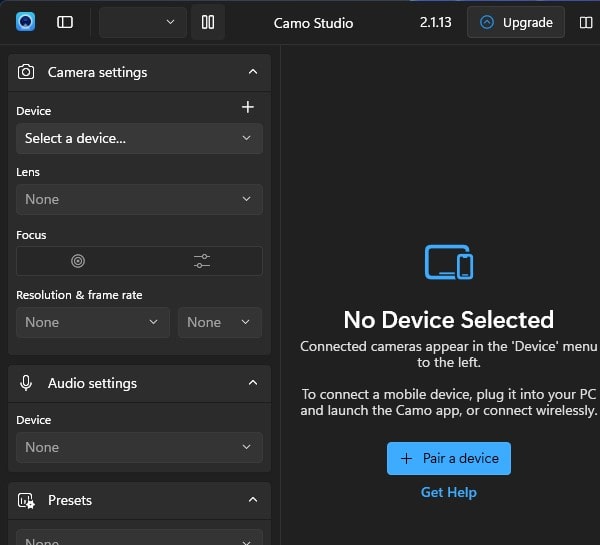600x545 pixels.
Task: Add a device with the plus icon
Action: tap(248, 107)
